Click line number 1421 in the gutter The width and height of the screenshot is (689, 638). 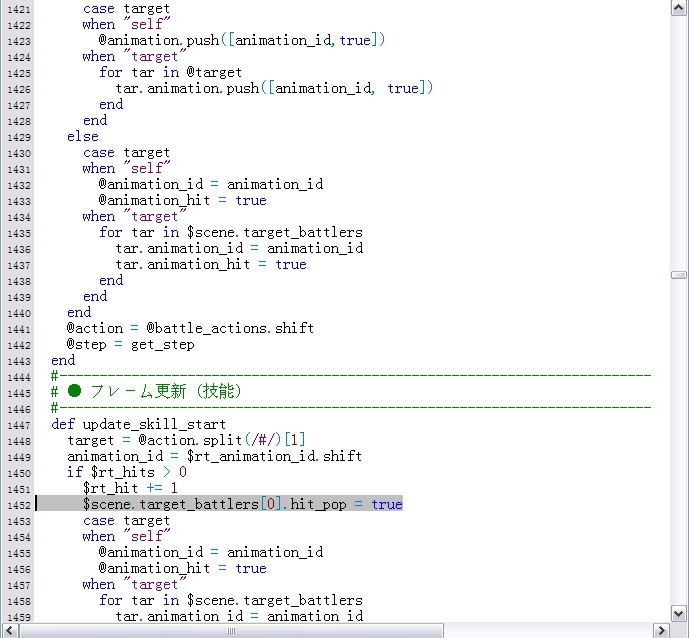click(19, 9)
